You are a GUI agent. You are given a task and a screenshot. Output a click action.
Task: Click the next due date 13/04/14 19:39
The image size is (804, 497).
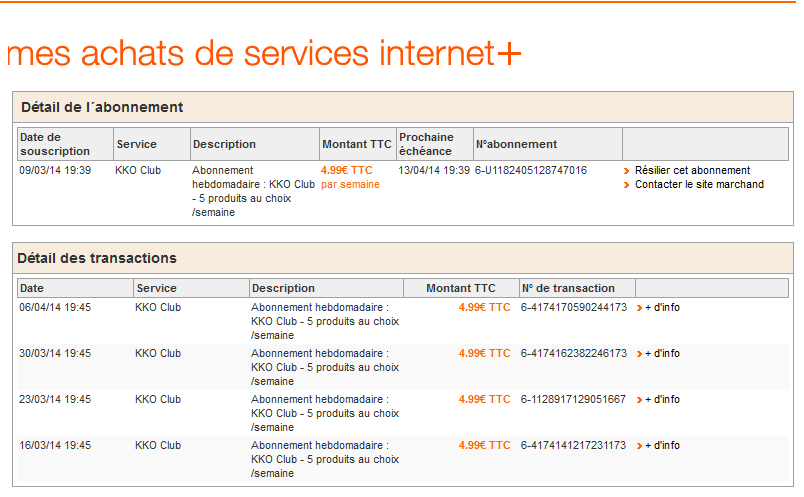tap(434, 170)
